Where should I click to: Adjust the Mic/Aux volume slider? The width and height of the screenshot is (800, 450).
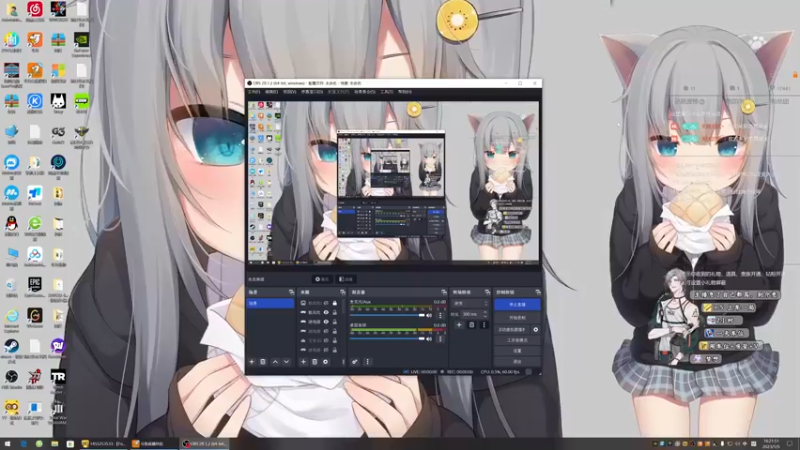click(387, 315)
